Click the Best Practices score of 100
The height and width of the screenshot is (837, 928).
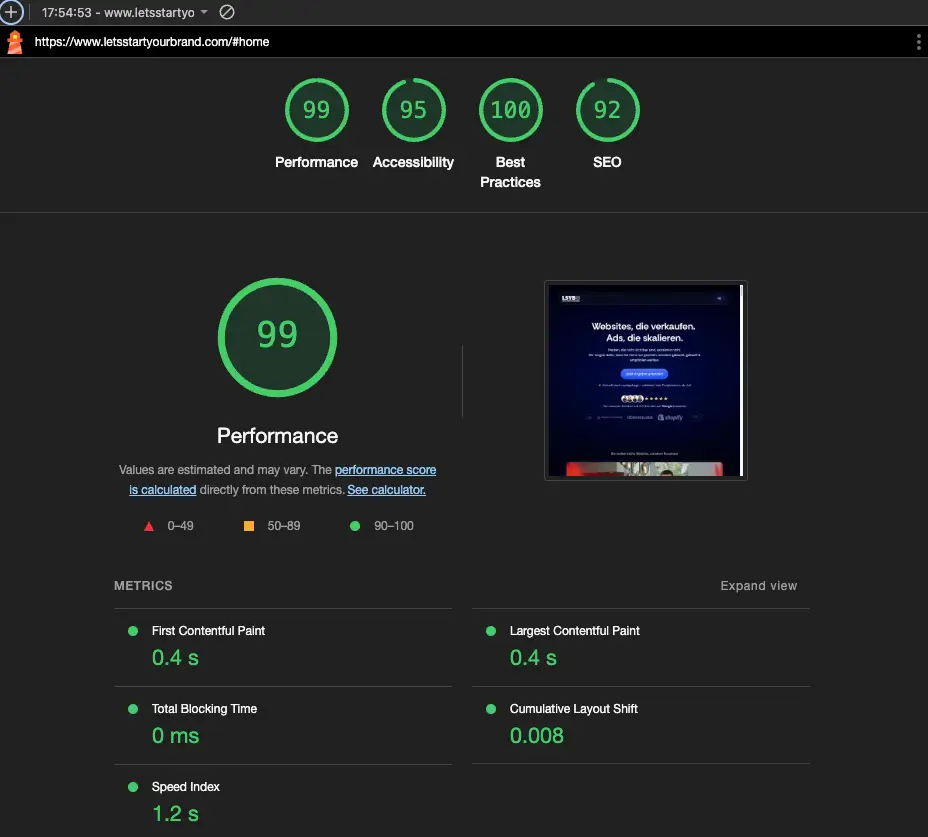[x=510, y=110]
